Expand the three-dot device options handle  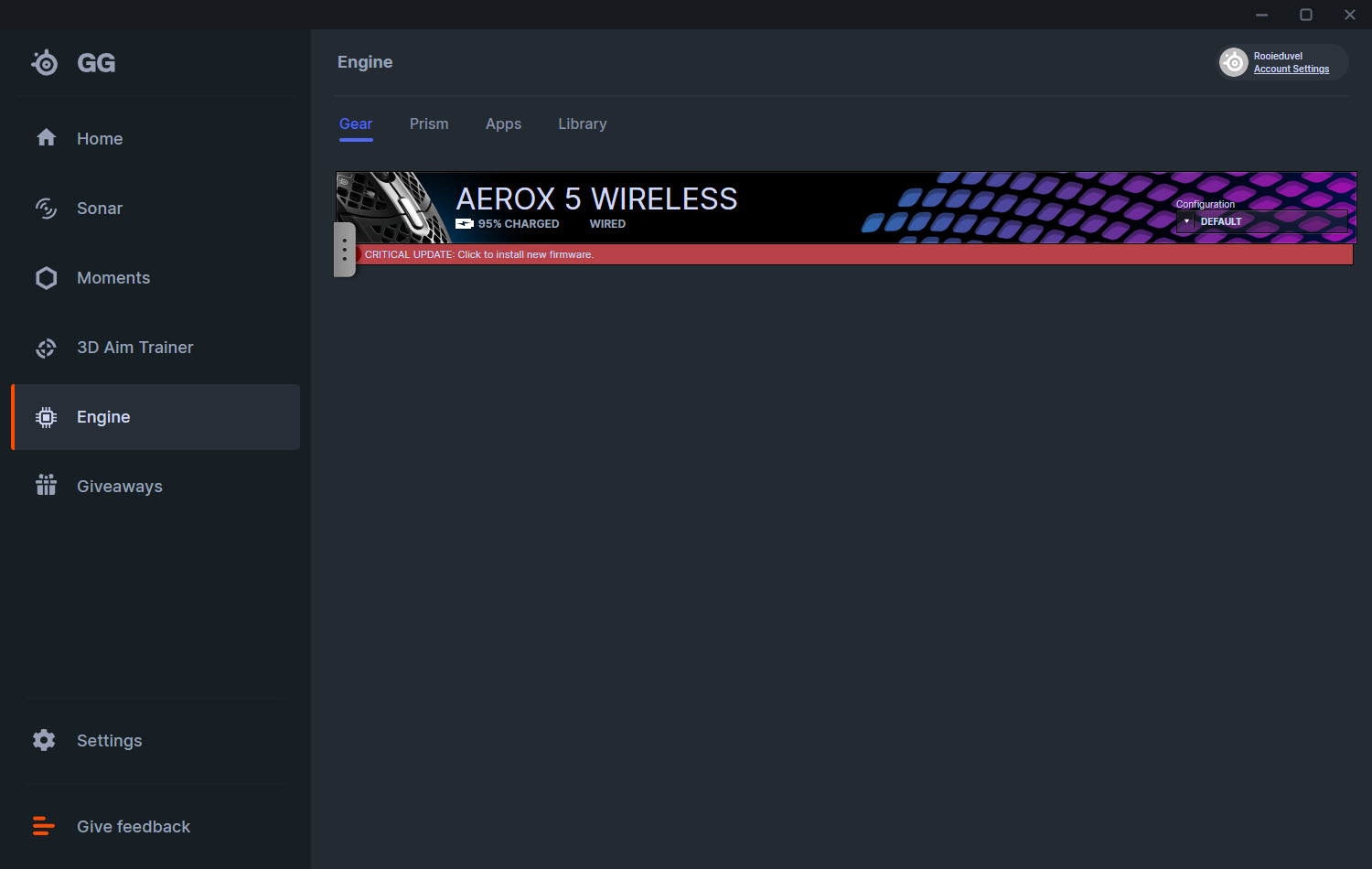pyautogui.click(x=344, y=249)
